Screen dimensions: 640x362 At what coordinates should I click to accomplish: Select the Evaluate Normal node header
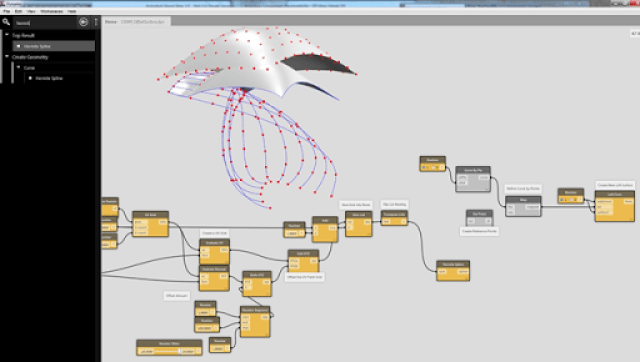coord(214,269)
